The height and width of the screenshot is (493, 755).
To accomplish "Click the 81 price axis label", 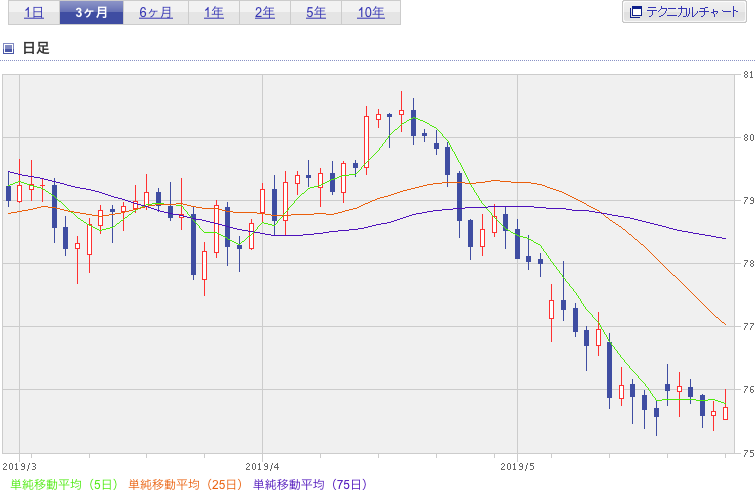I will 748,75.
